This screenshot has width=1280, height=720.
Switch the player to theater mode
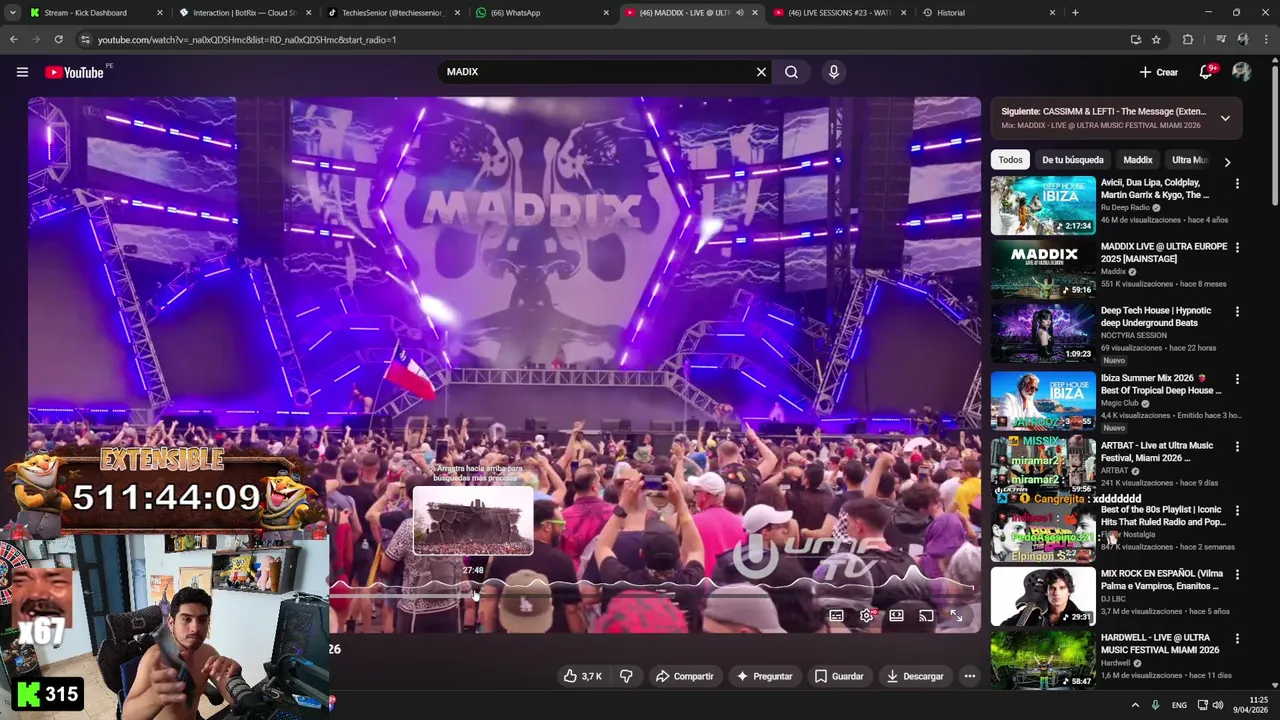[x=896, y=616]
